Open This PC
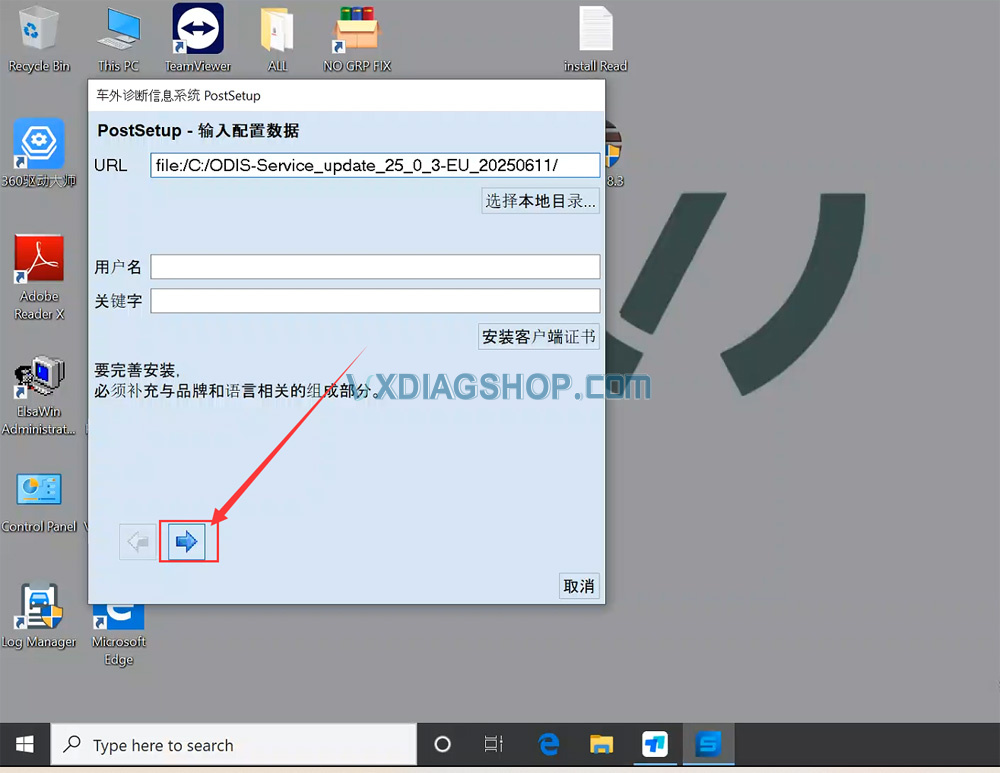1000x773 pixels. pos(118,30)
